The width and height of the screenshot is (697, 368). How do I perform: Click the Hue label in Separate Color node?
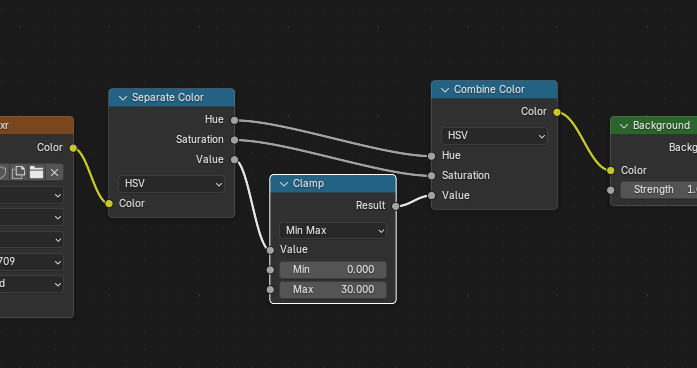coord(214,120)
